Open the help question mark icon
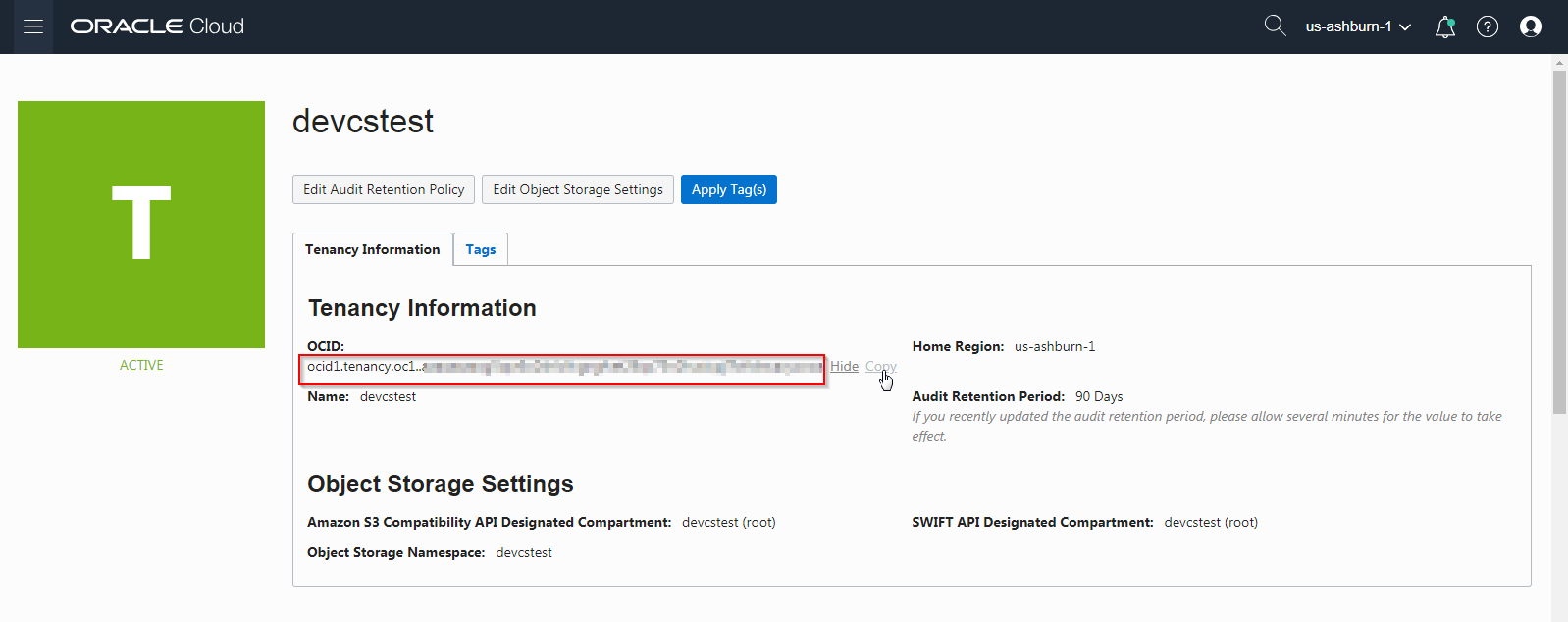1568x622 pixels. 1488,26
